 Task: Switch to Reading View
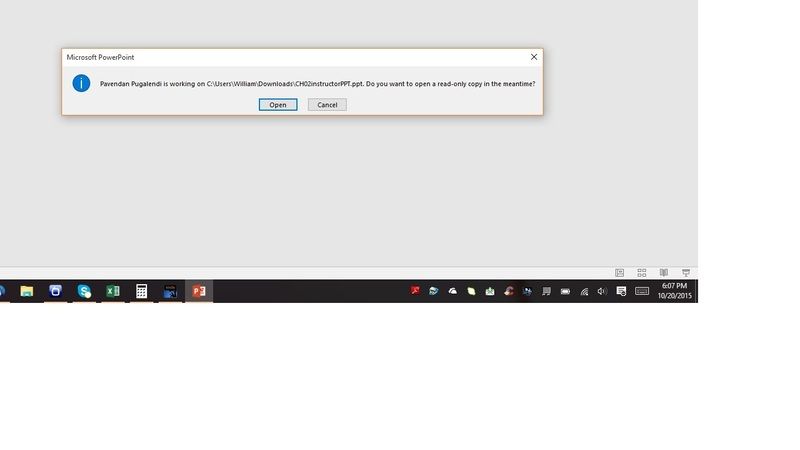pos(664,273)
